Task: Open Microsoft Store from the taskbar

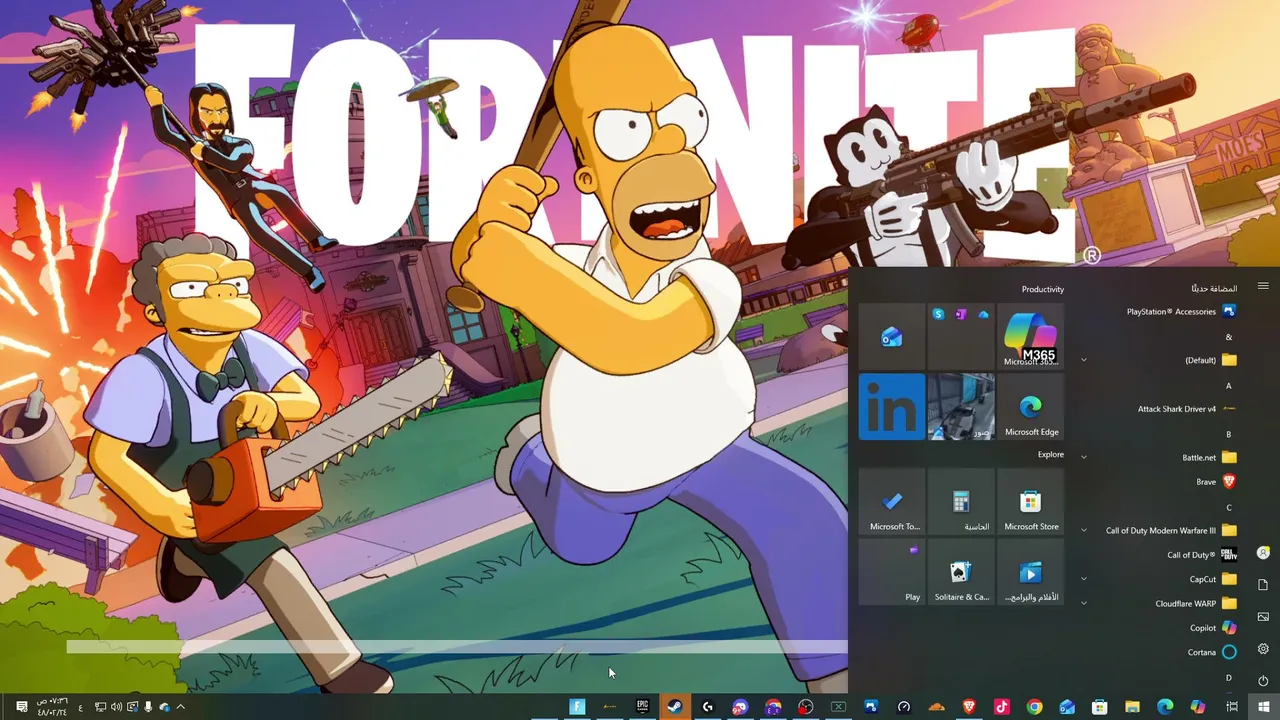Action: [x=1099, y=707]
